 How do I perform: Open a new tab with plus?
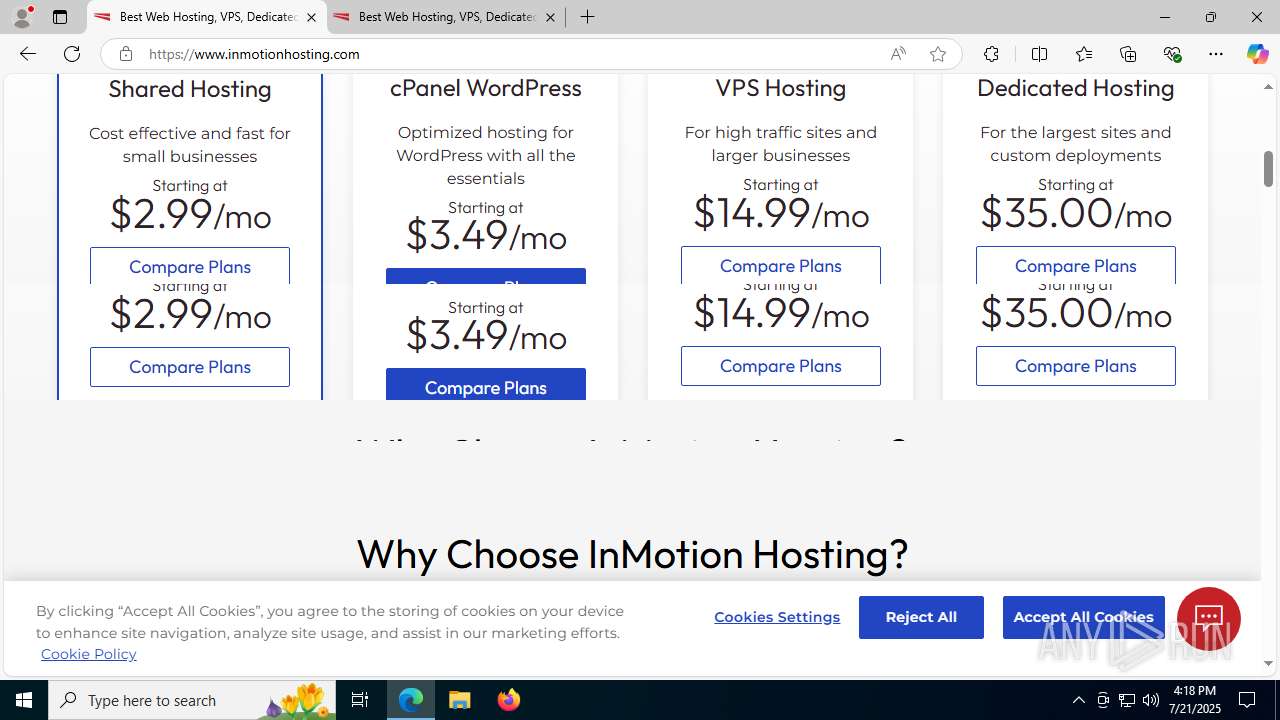(x=588, y=17)
